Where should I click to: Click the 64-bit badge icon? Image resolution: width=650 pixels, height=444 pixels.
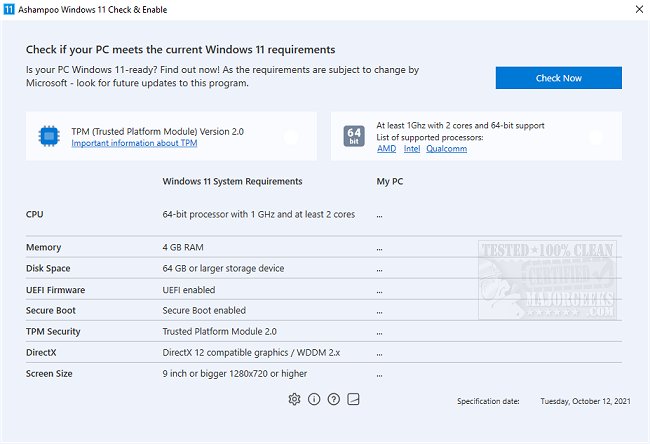354,137
